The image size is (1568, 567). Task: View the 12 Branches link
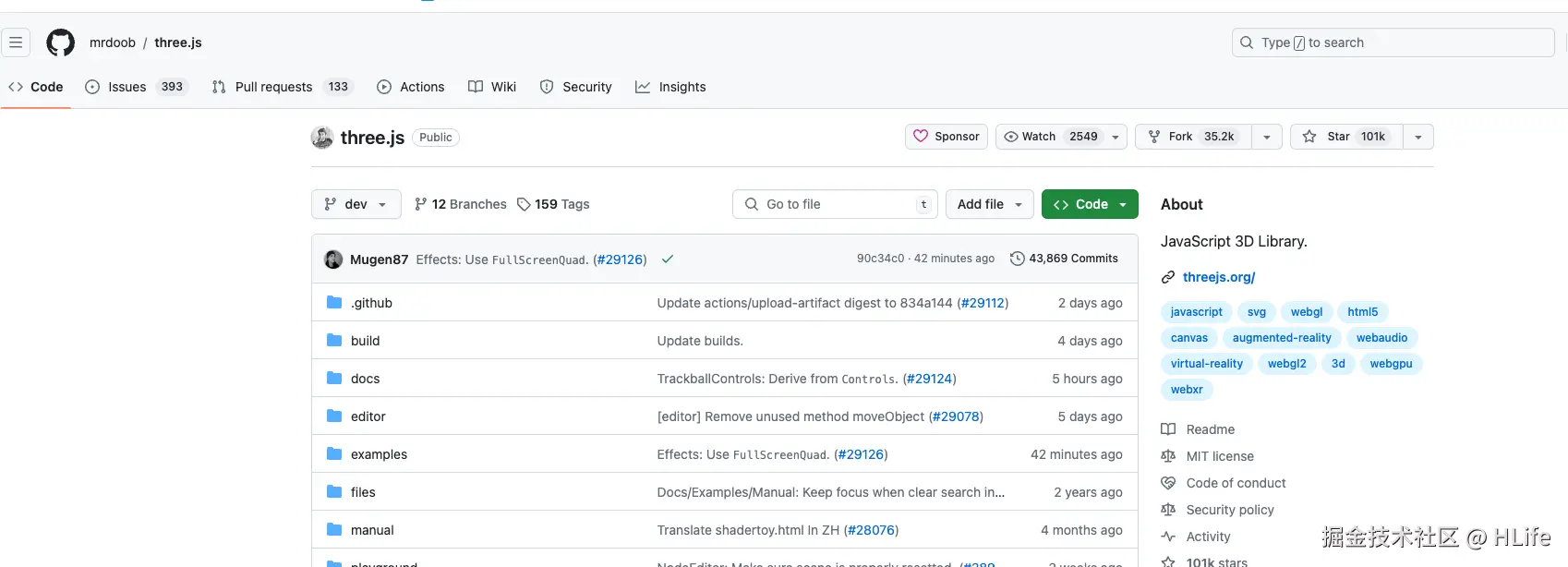461,204
